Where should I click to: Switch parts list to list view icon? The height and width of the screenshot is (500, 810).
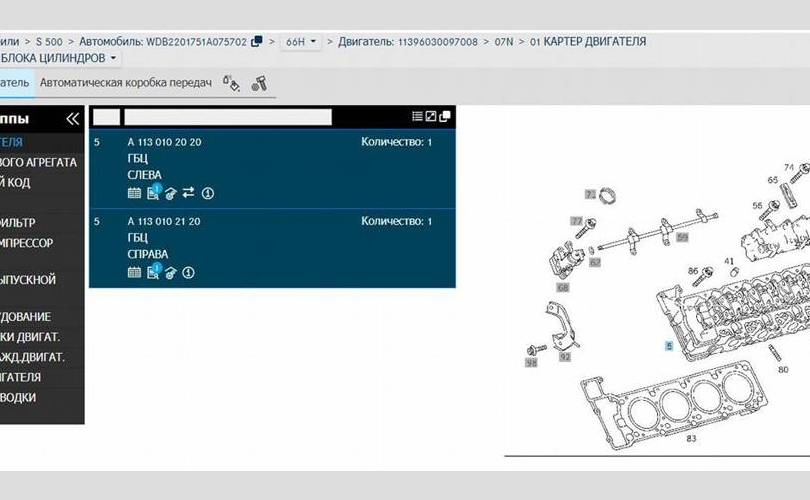[x=418, y=117]
